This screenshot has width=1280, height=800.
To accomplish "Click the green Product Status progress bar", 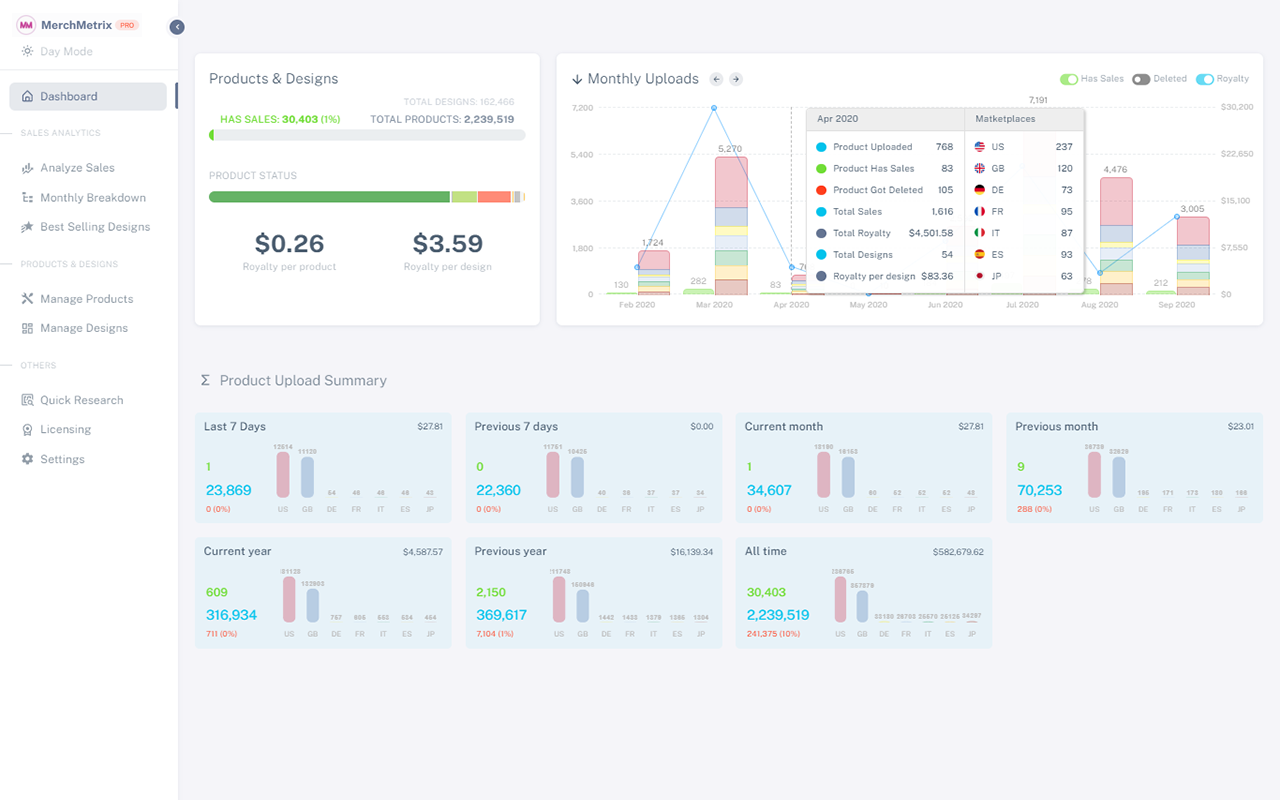I will [330, 196].
